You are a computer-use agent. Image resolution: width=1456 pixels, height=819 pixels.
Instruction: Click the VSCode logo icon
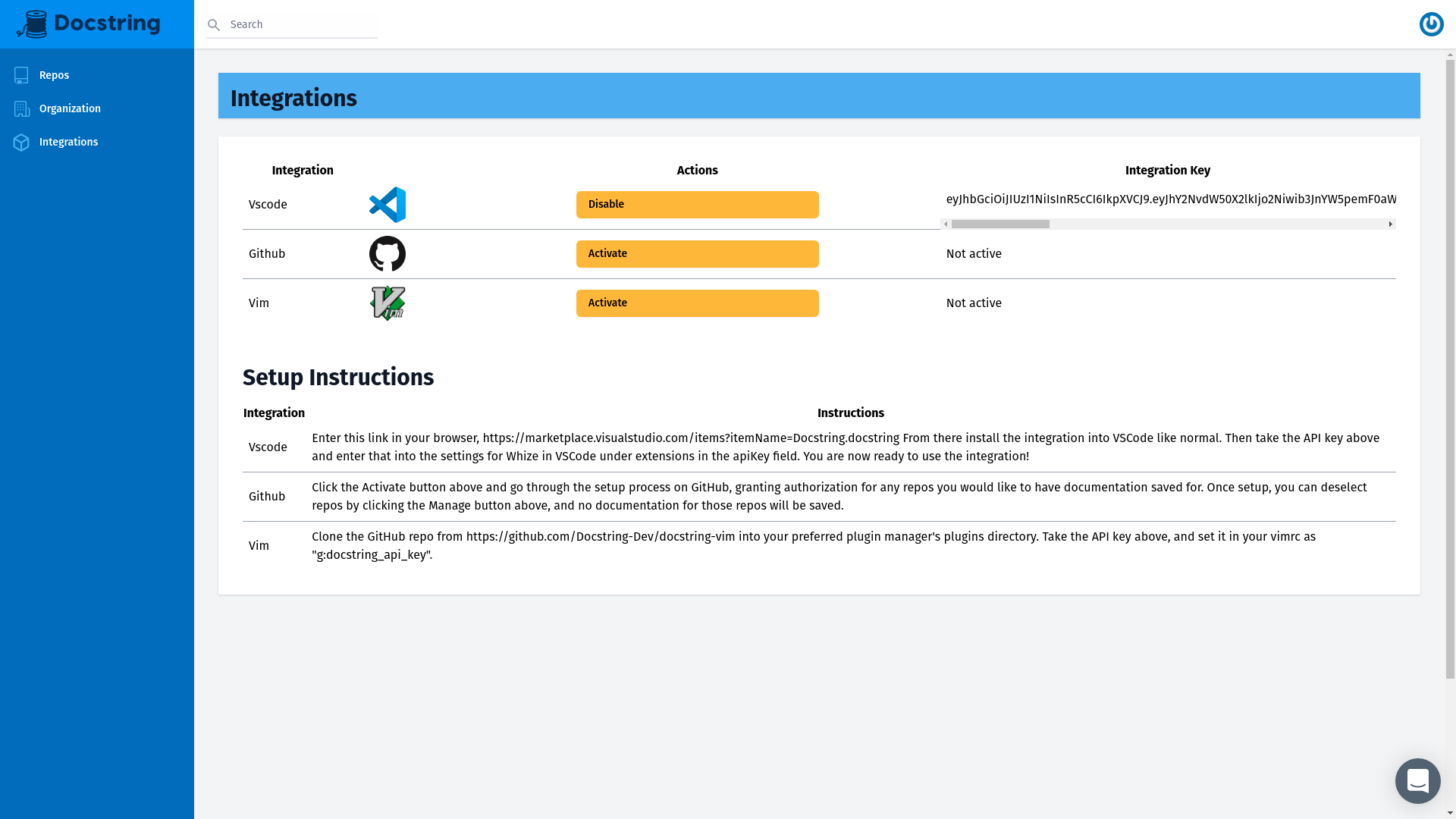[x=388, y=205]
